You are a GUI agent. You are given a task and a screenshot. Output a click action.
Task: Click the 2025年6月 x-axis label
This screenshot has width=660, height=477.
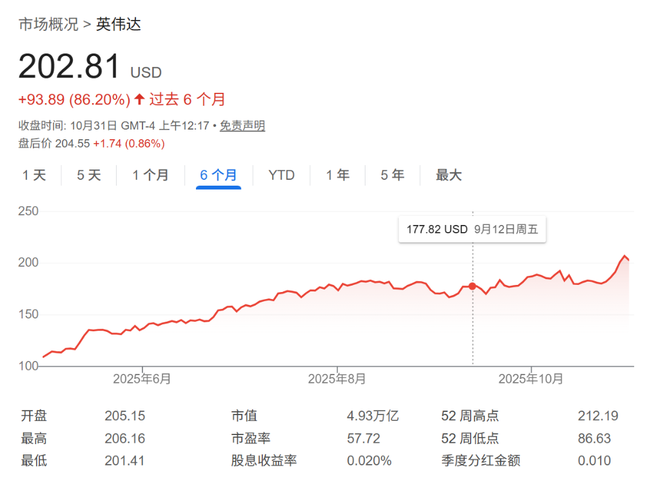(141, 378)
